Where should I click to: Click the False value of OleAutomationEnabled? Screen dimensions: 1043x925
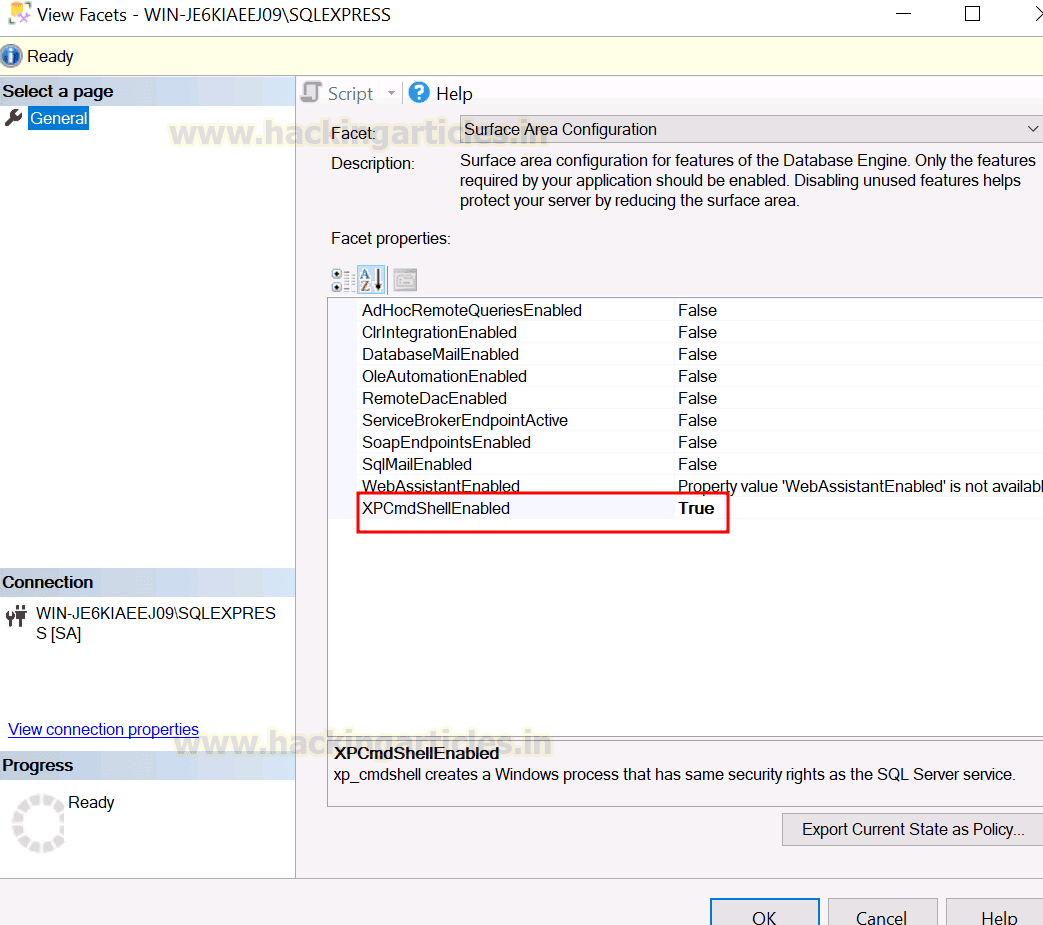[x=697, y=376]
